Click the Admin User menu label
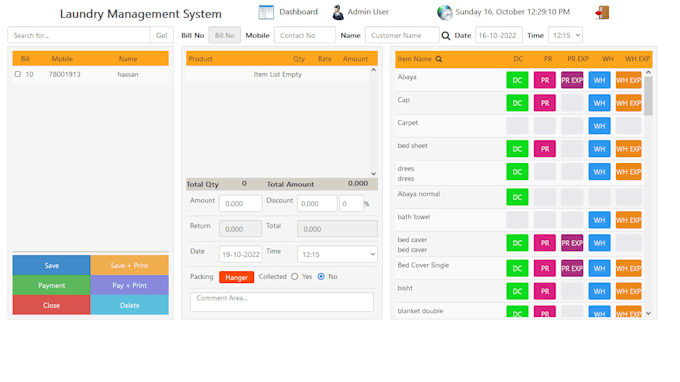Viewport: 680px width, 382px height. [x=368, y=12]
